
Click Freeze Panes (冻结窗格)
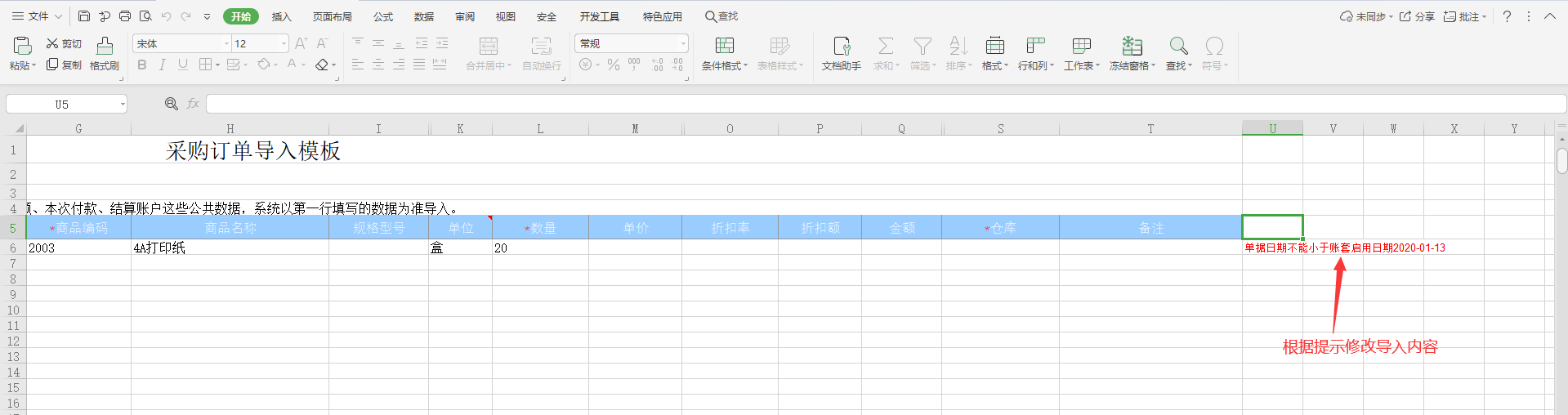(1132, 54)
